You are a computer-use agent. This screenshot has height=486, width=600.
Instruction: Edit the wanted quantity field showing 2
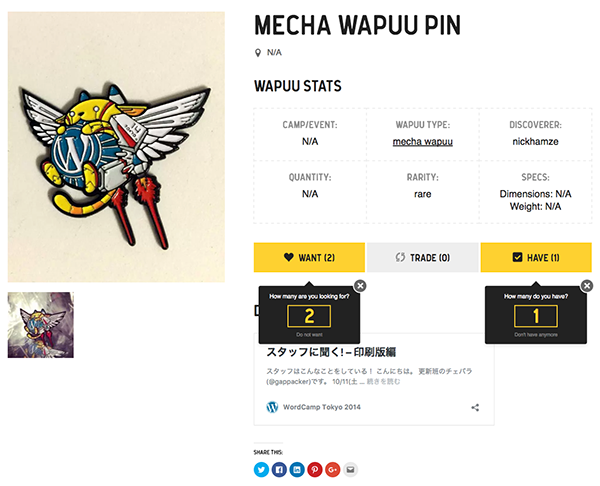pos(309,316)
